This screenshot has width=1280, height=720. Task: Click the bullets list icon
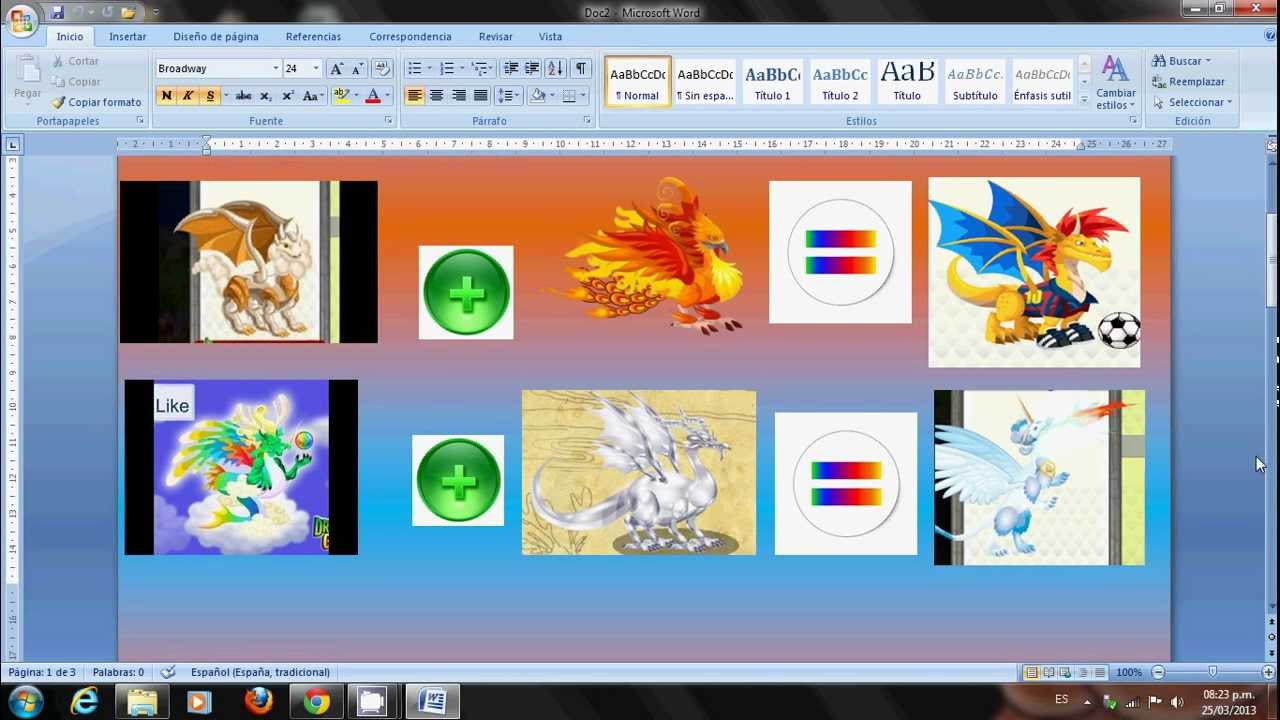(x=414, y=68)
